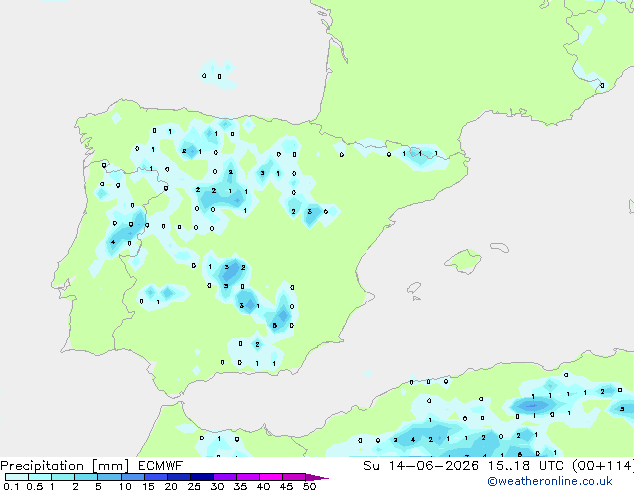Click the '10' legend label

(x=125, y=486)
